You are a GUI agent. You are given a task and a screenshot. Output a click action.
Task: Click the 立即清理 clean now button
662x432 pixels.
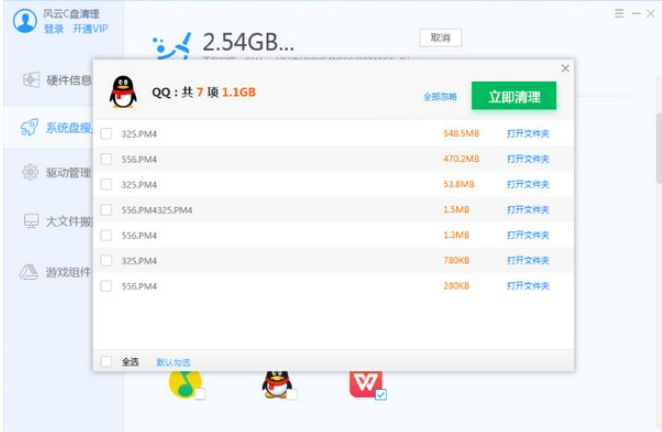514,96
